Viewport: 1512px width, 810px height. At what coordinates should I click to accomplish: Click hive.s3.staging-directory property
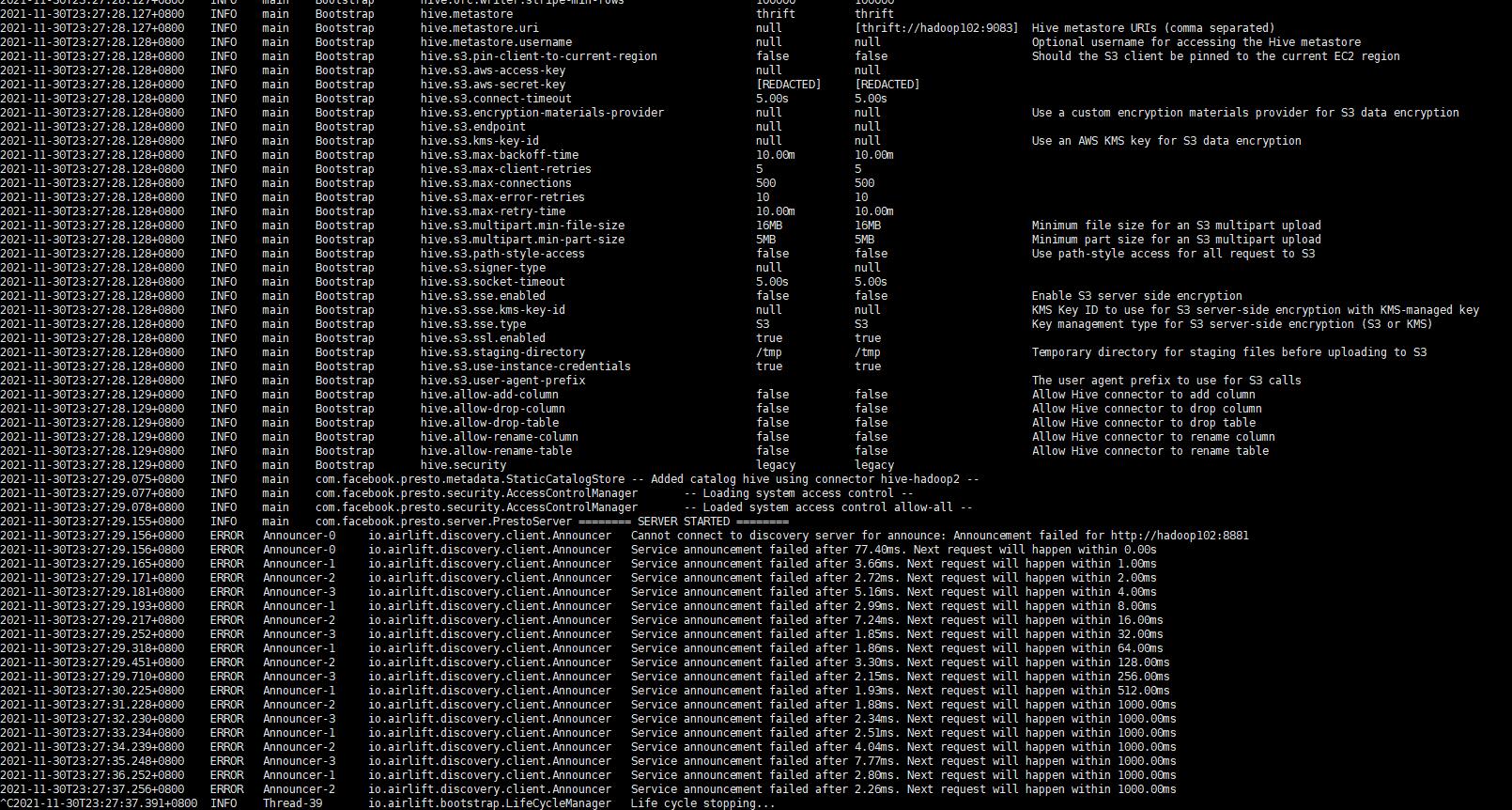tap(502, 352)
